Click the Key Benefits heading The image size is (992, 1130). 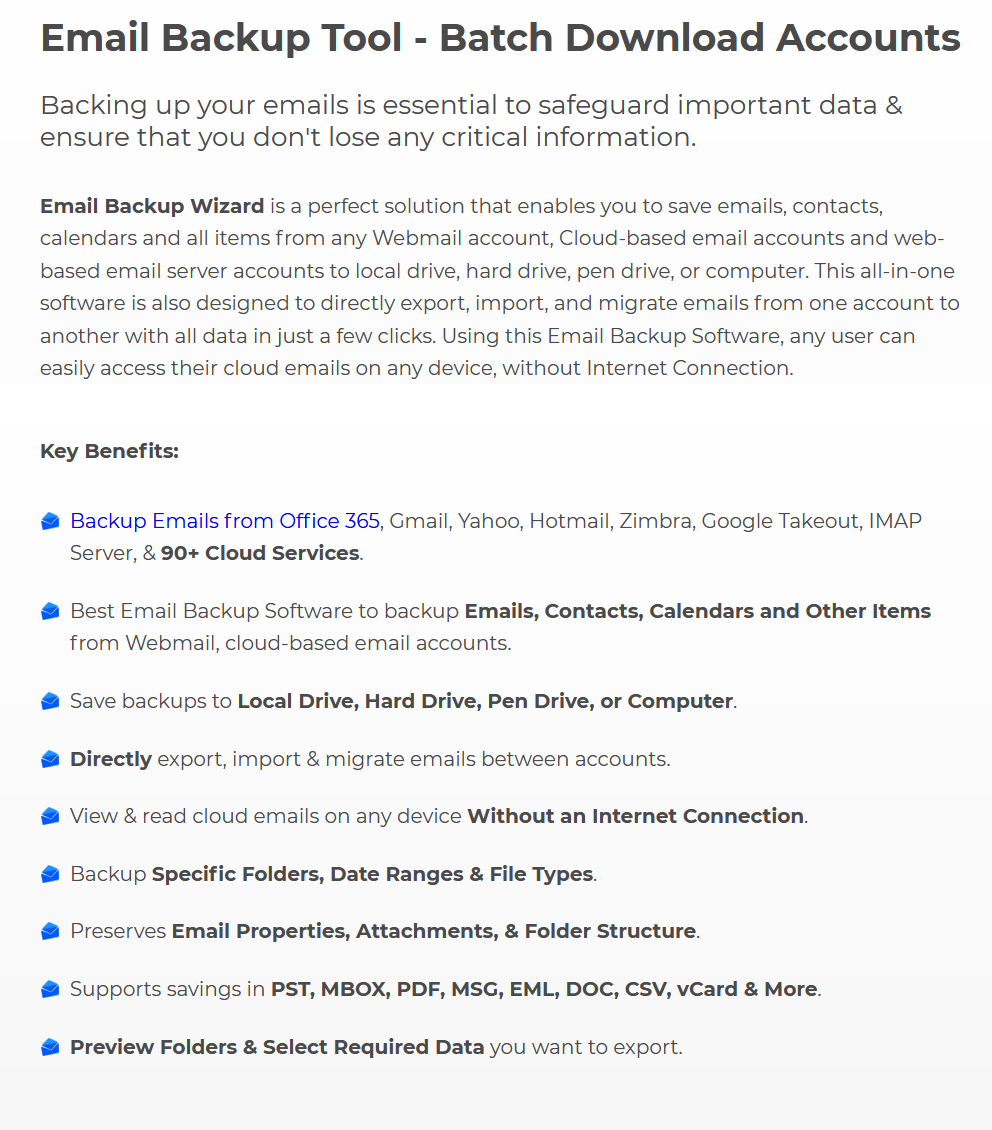pyautogui.click(x=110, y=451)
